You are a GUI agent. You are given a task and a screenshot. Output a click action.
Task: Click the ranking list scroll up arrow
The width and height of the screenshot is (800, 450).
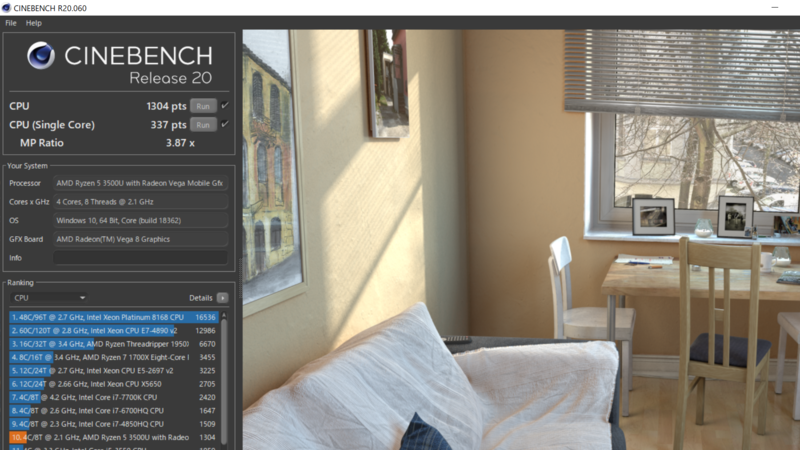click(x=223, y=316)
